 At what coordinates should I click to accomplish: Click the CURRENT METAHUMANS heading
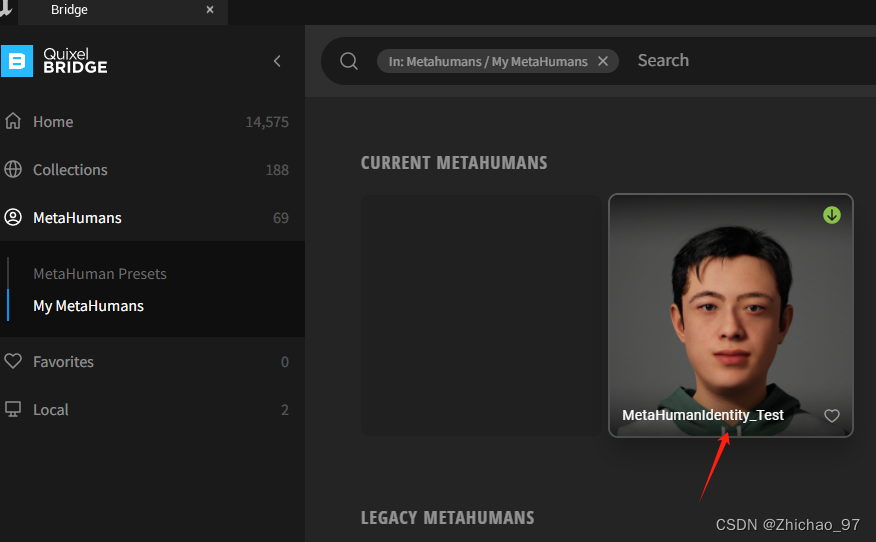click(x=454, y=163)
